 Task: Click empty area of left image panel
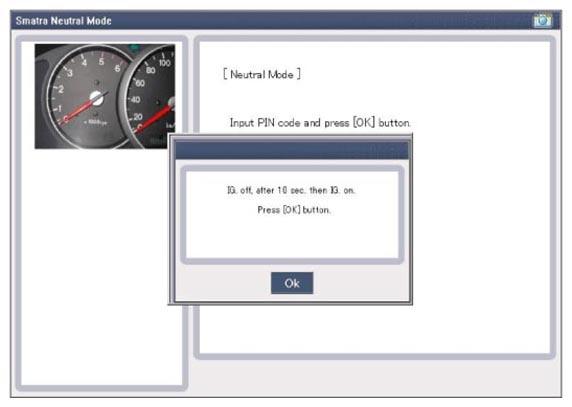click(102, 266)
